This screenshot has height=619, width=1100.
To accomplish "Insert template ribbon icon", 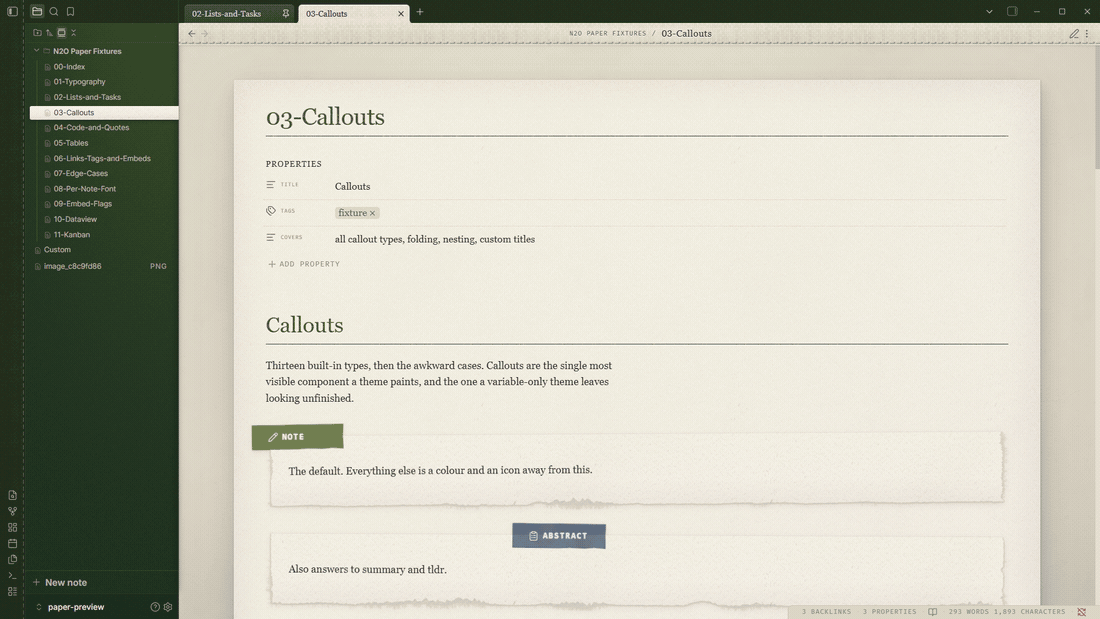I will tap(12, 559).
